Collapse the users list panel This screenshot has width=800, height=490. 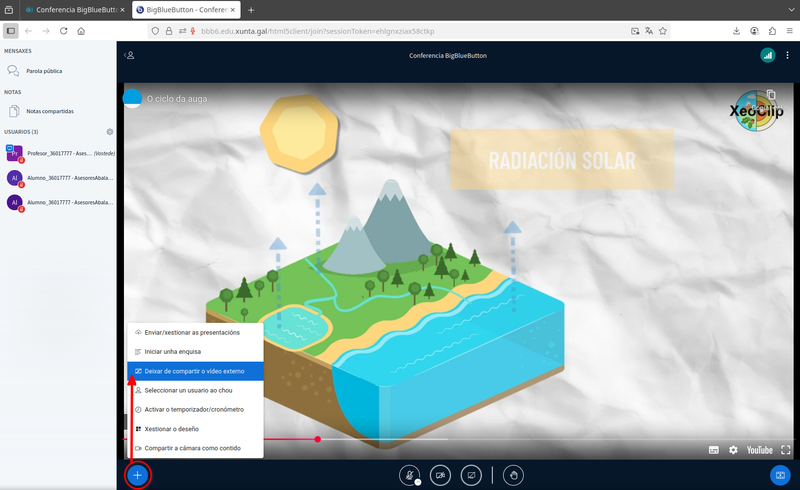pyautogui.click(x=129, y=56)
